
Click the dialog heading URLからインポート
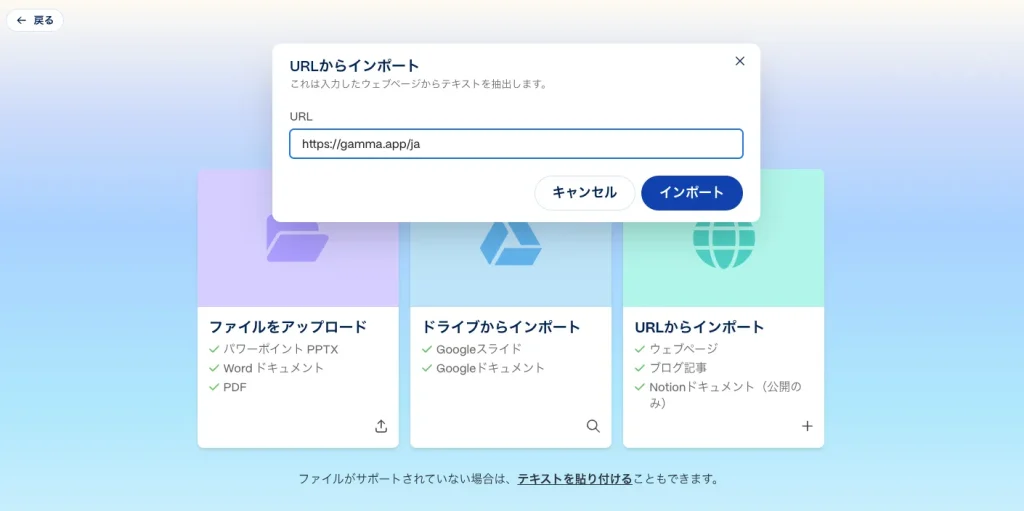pos(354,65)
